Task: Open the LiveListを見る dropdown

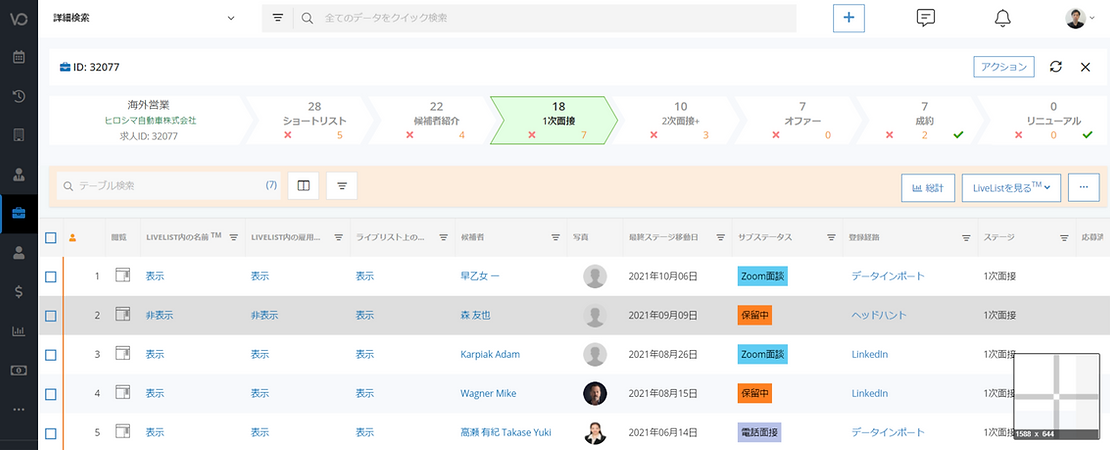Action: (1011, 187)
